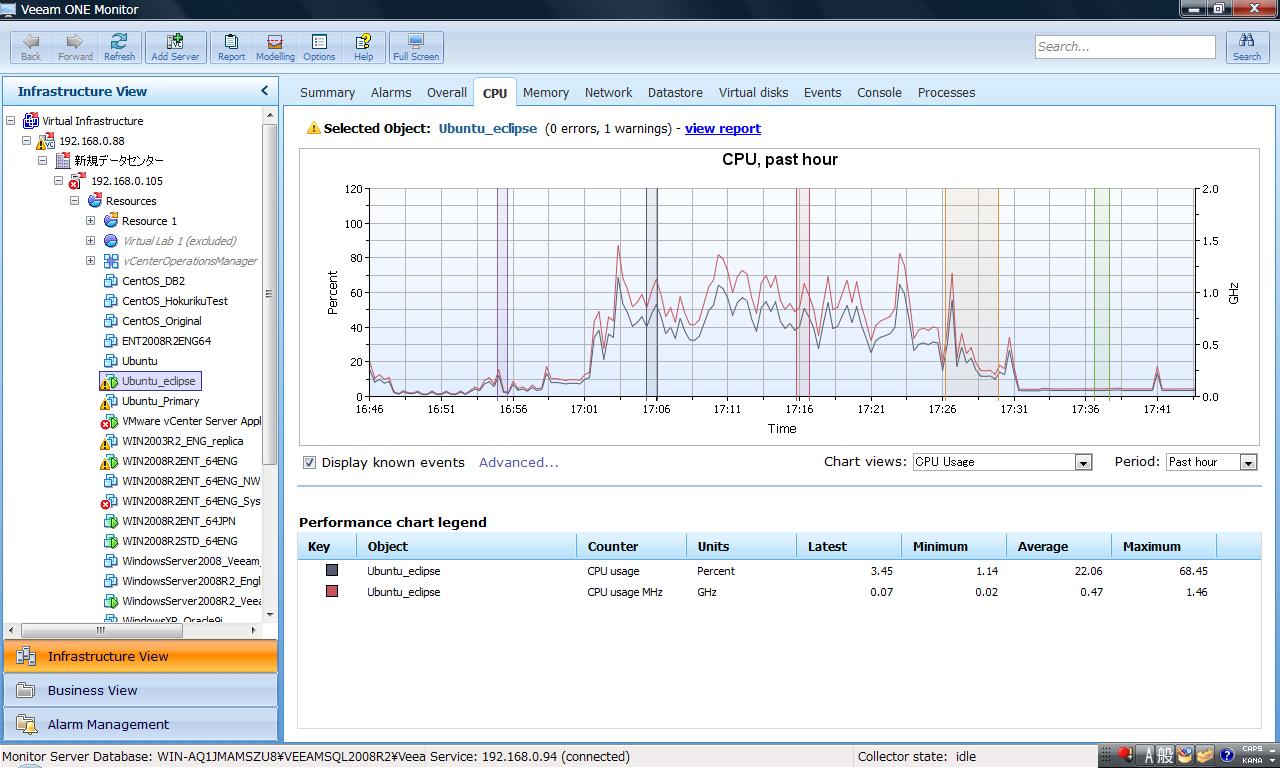Open the Report tool

coord(231,47)
